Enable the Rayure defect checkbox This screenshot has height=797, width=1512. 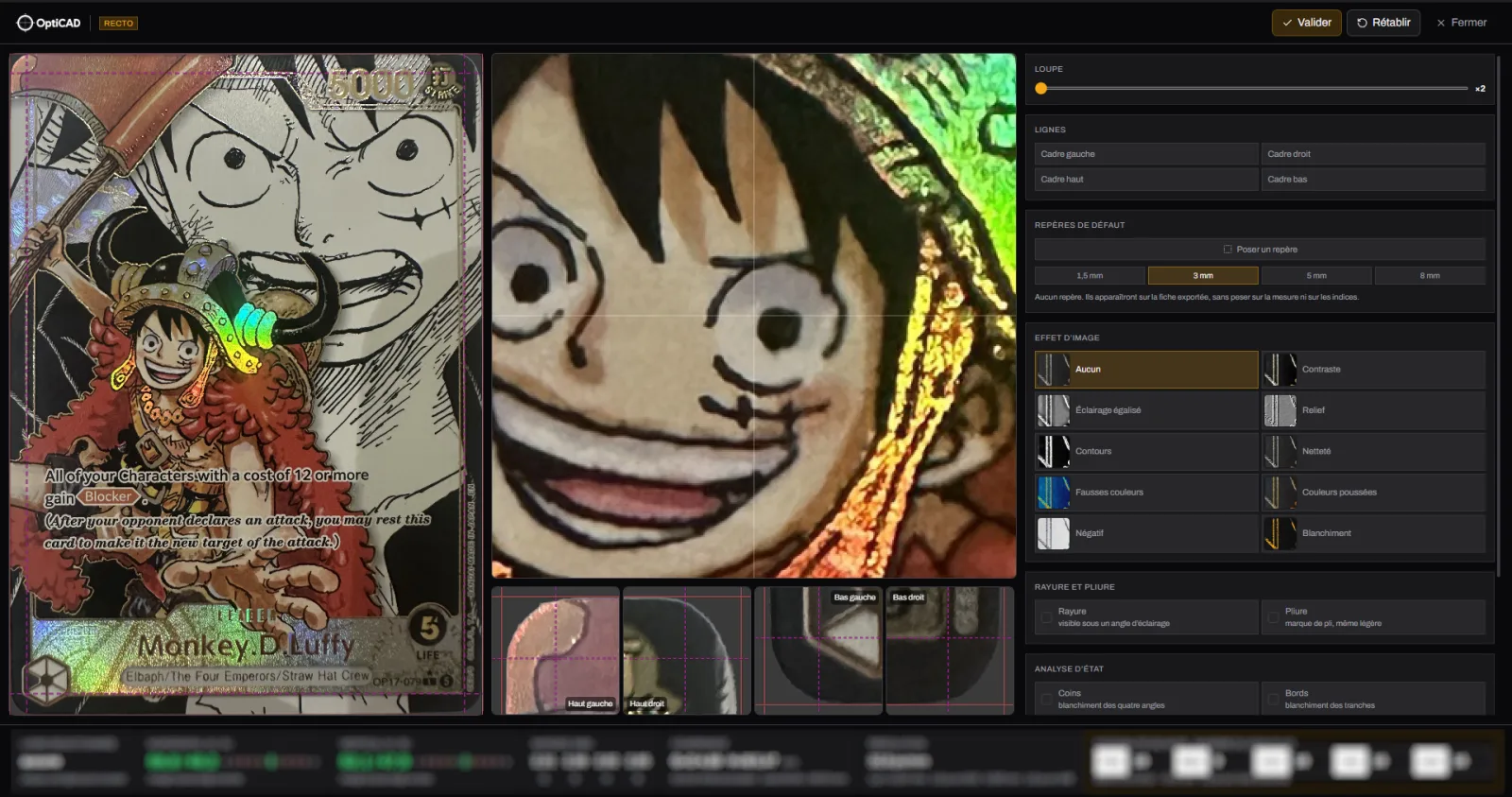click(x=1046, y=617)
